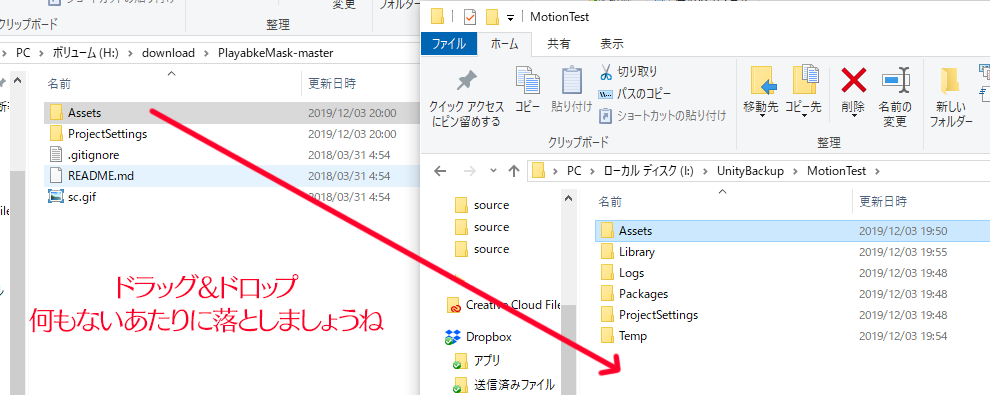
Task: Open the recent locations dropdown chevron
Action: 493,170
